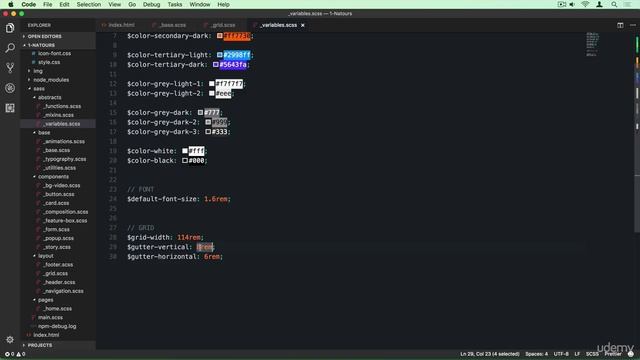Switch to the _grid.scss editor tab
Viewport: 640px width, 360px height.
point(222,25)
